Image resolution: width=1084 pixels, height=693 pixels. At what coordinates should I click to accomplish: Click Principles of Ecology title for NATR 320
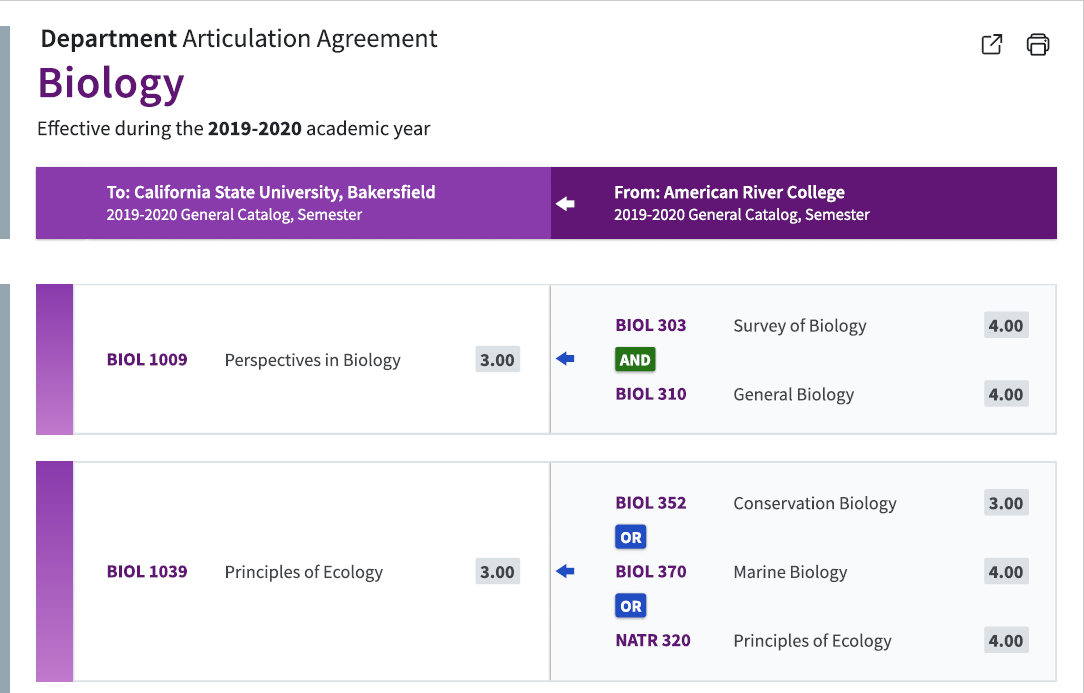coord(812,641)
